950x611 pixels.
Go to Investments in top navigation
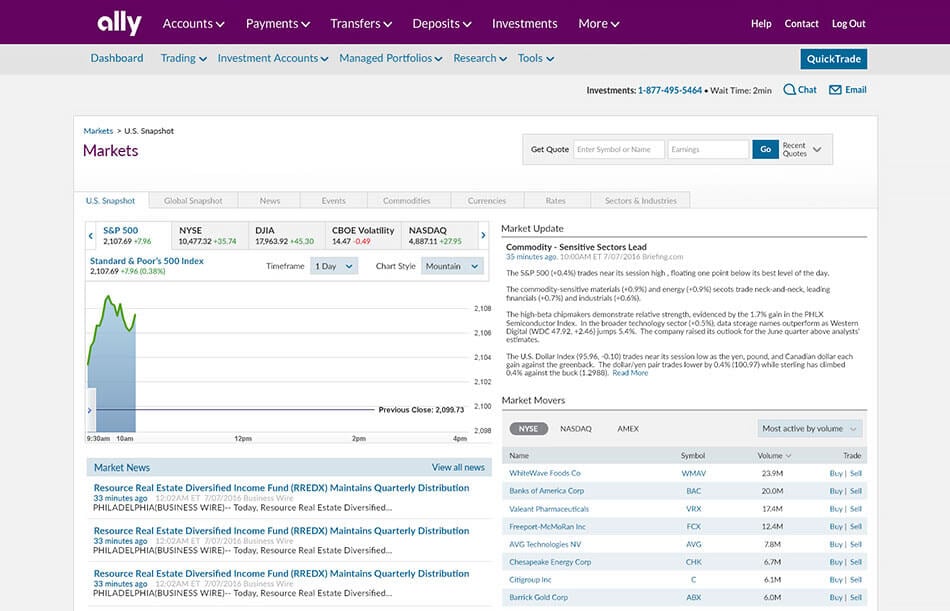click(x=525, y=24)
